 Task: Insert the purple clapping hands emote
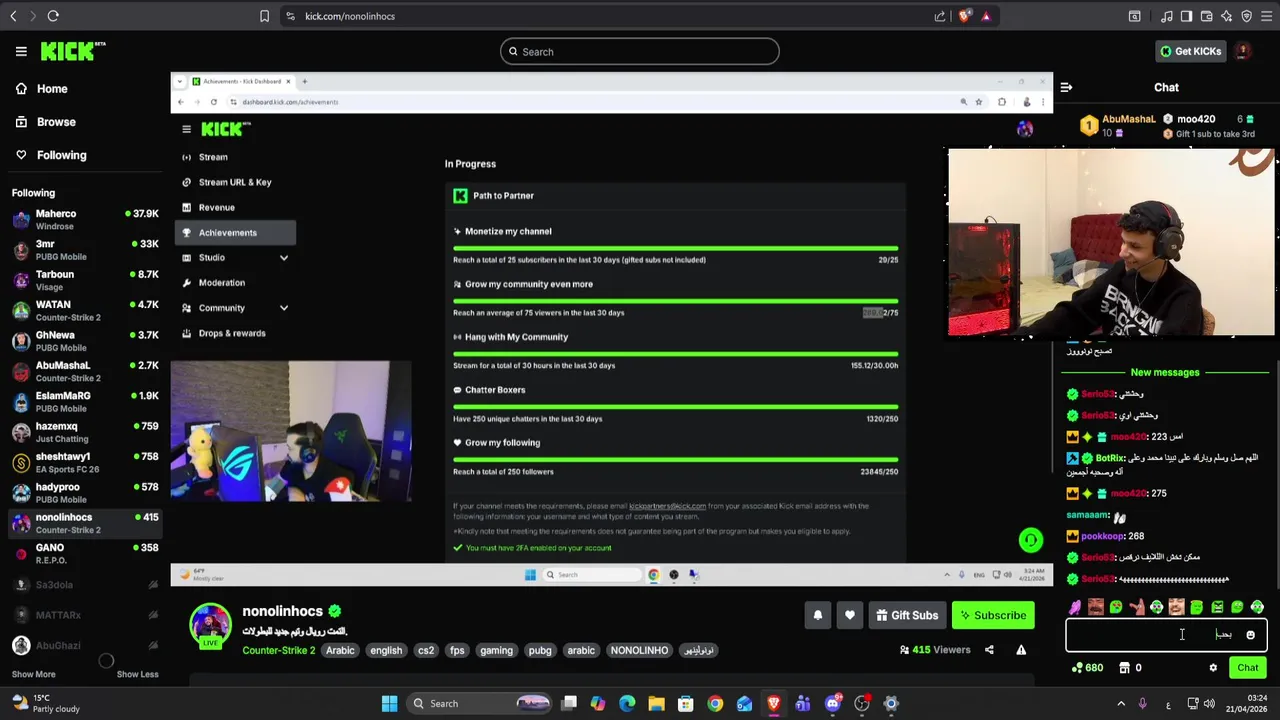pos(1075,607)
